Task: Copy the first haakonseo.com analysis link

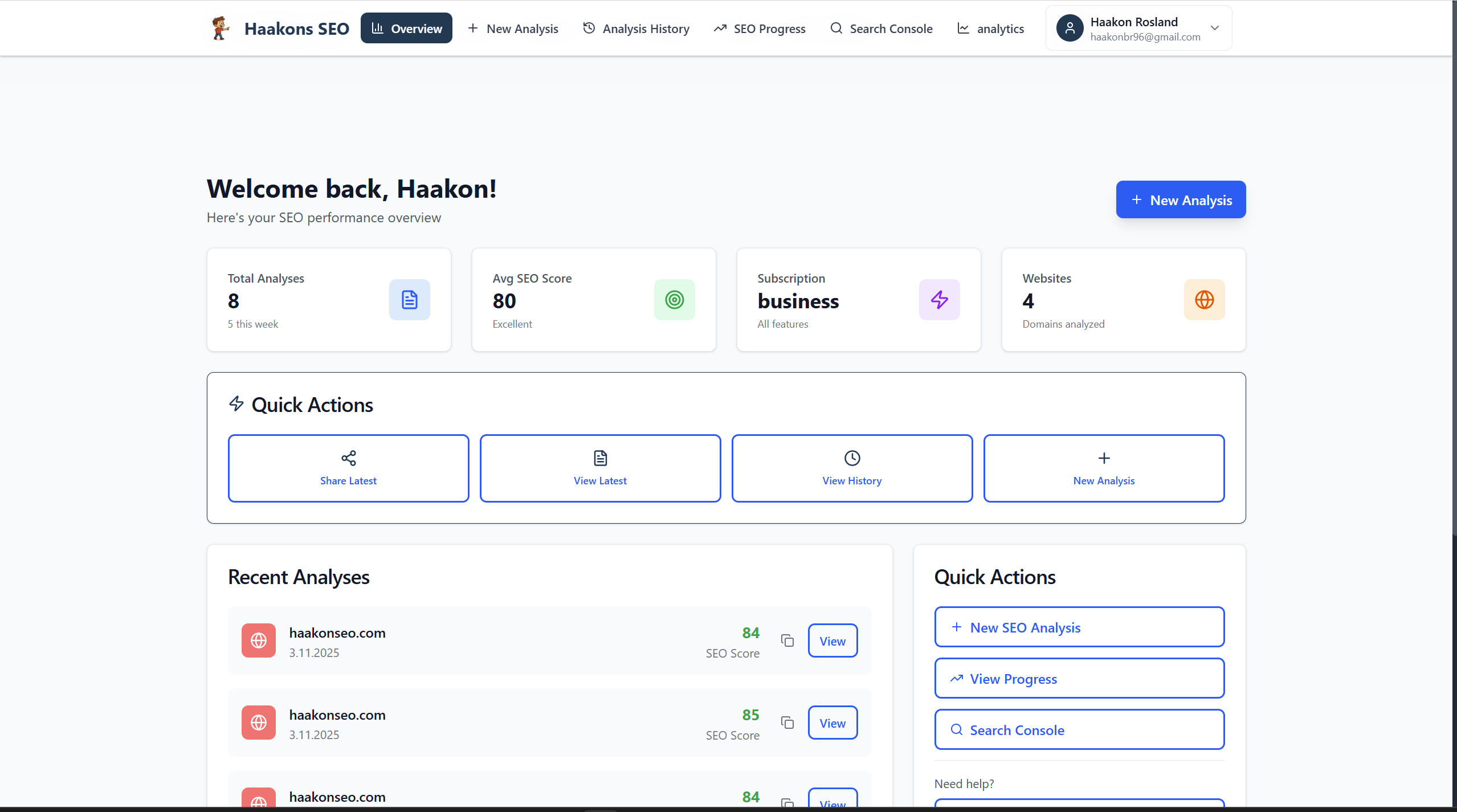Action: tap(787, 640)
